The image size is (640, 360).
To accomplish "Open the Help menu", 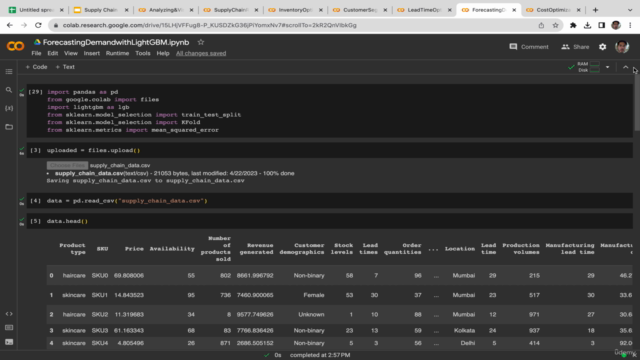I will 162,53.
